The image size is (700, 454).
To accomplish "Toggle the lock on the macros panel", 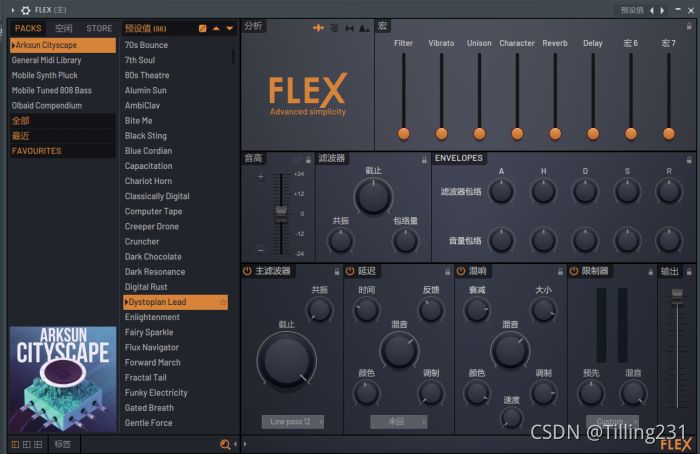I will [689, 27].
